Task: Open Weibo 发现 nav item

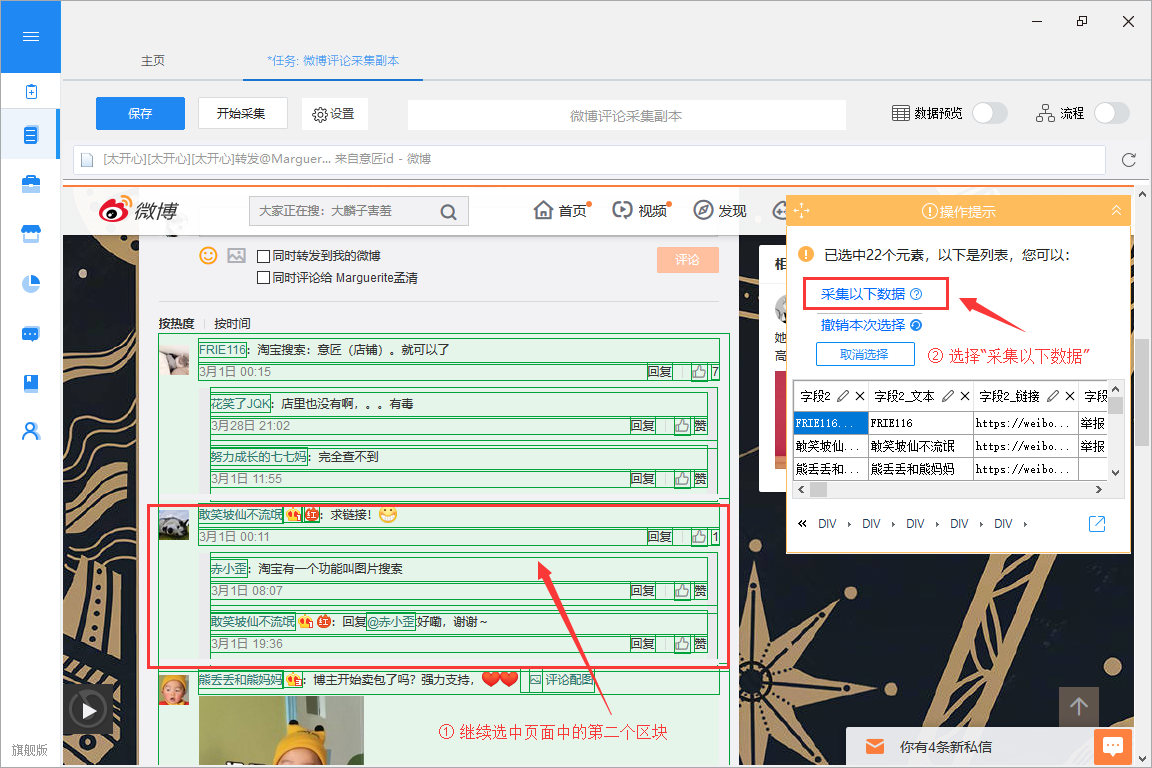Action: 720,210
